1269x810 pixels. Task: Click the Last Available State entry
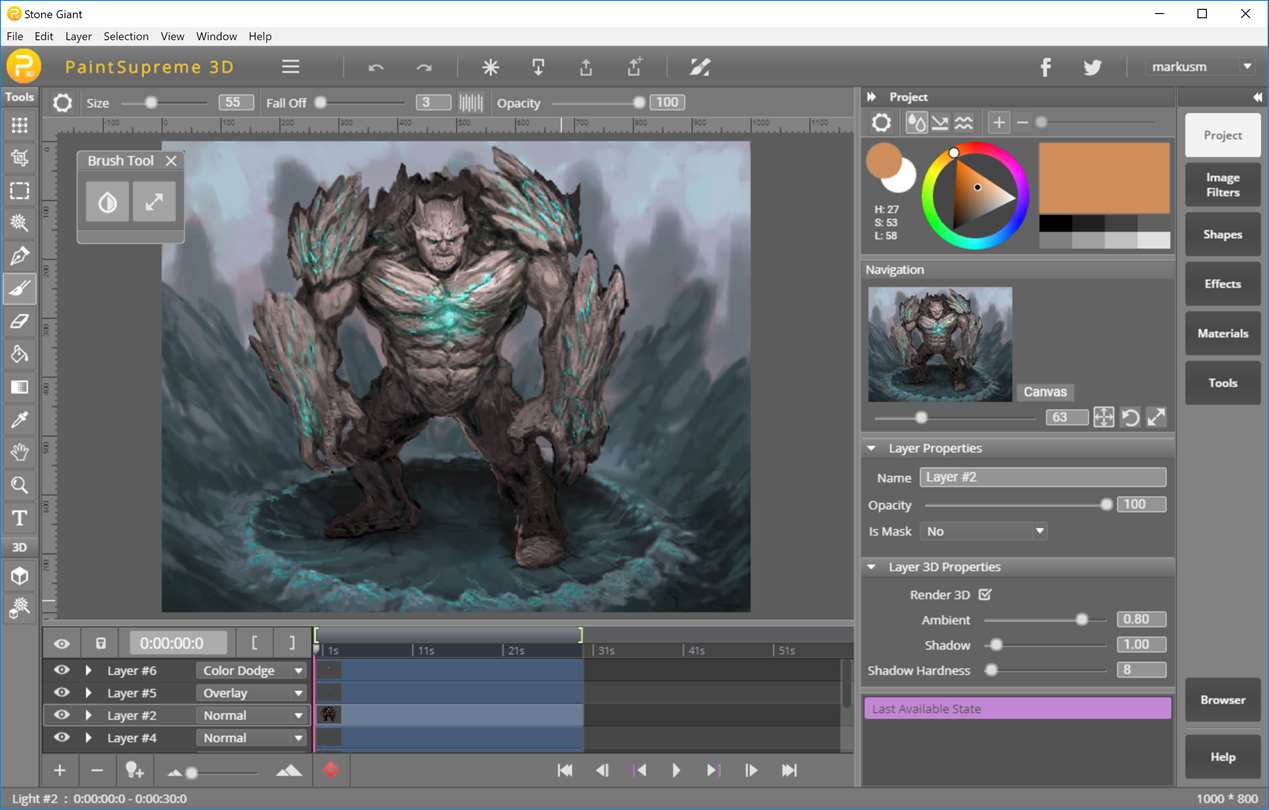[1017, 709]
